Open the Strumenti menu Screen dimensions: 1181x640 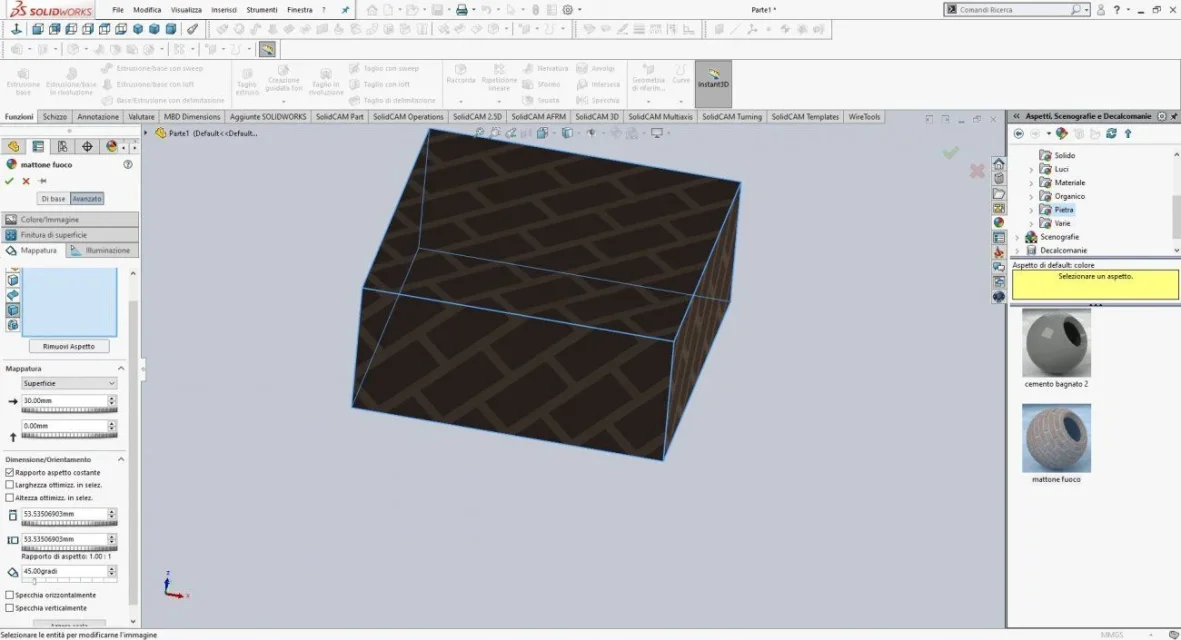click(x=261, y=10)
